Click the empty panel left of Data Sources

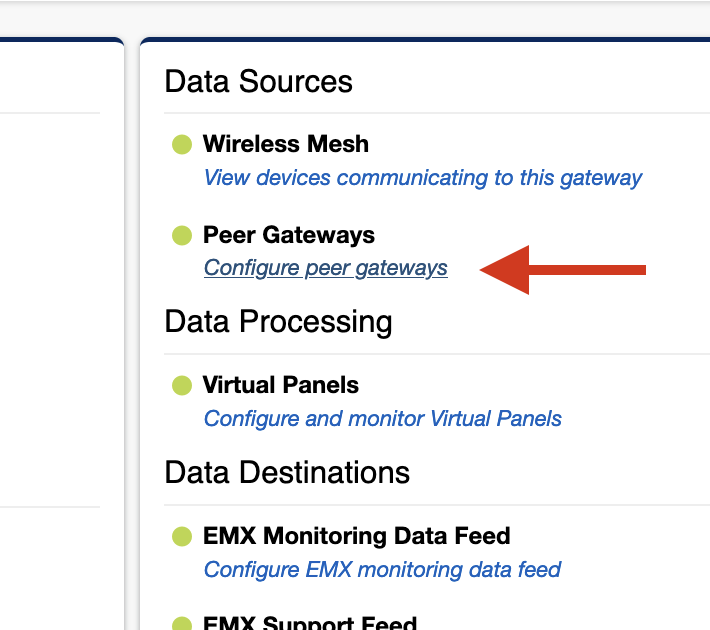click(x=55, y=300)
